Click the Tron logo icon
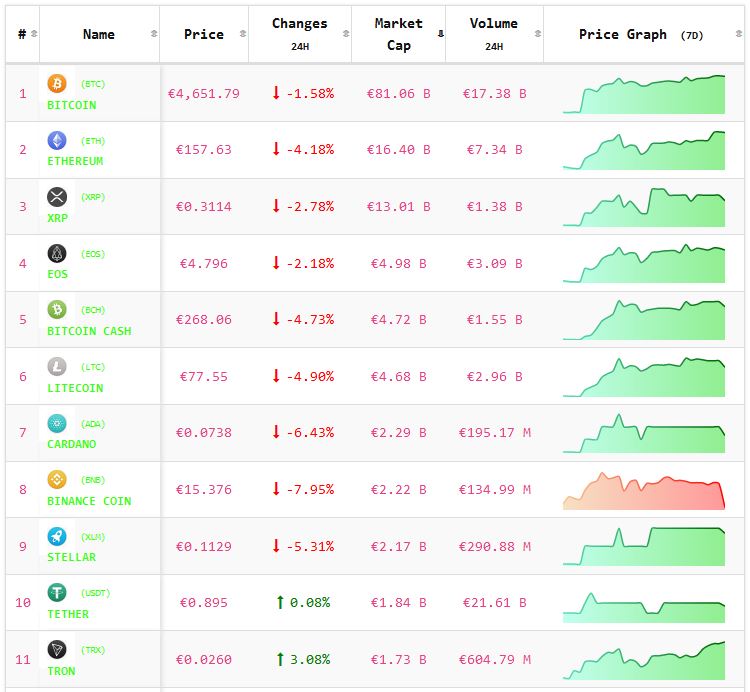The image size is (750, 692). point(57,650)
